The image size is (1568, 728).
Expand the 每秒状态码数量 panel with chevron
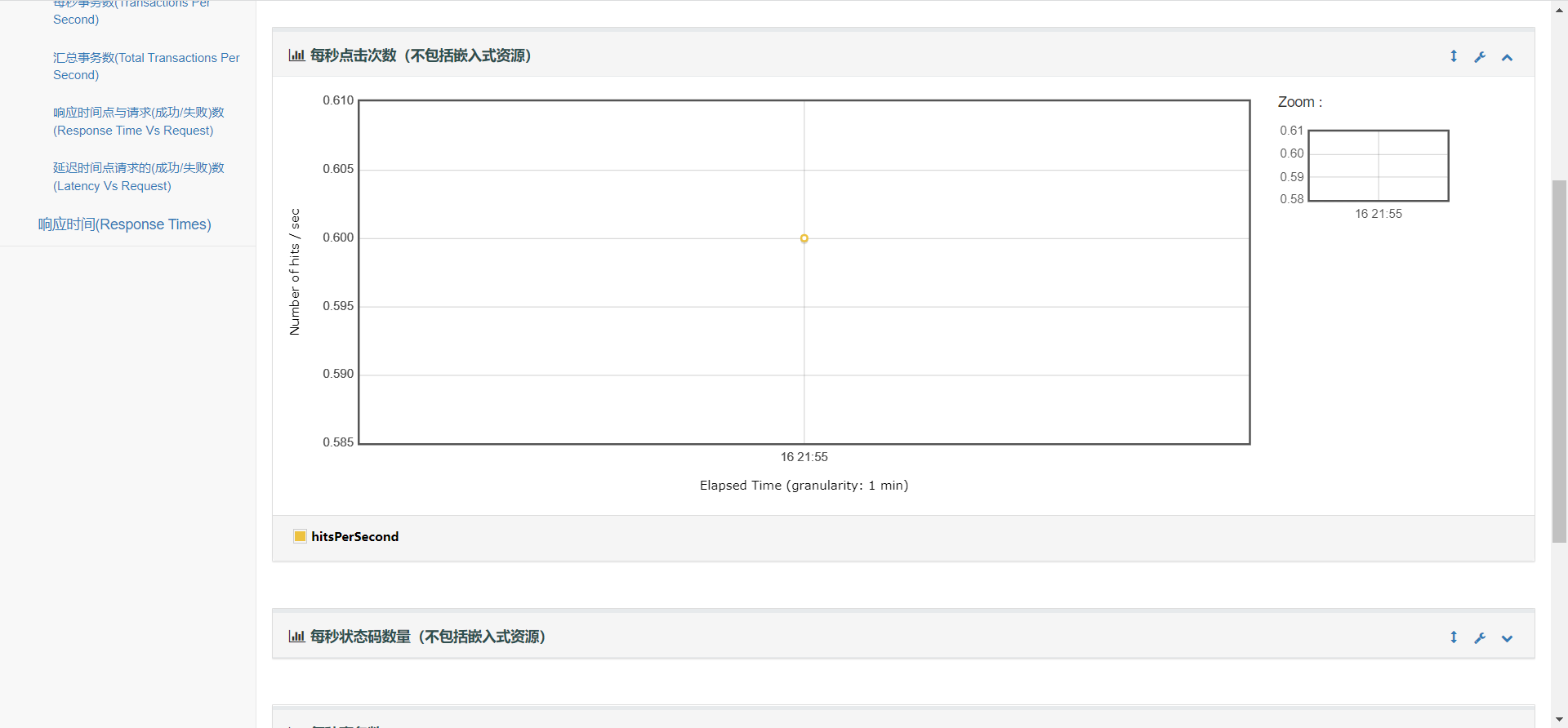coord(1508,638)
